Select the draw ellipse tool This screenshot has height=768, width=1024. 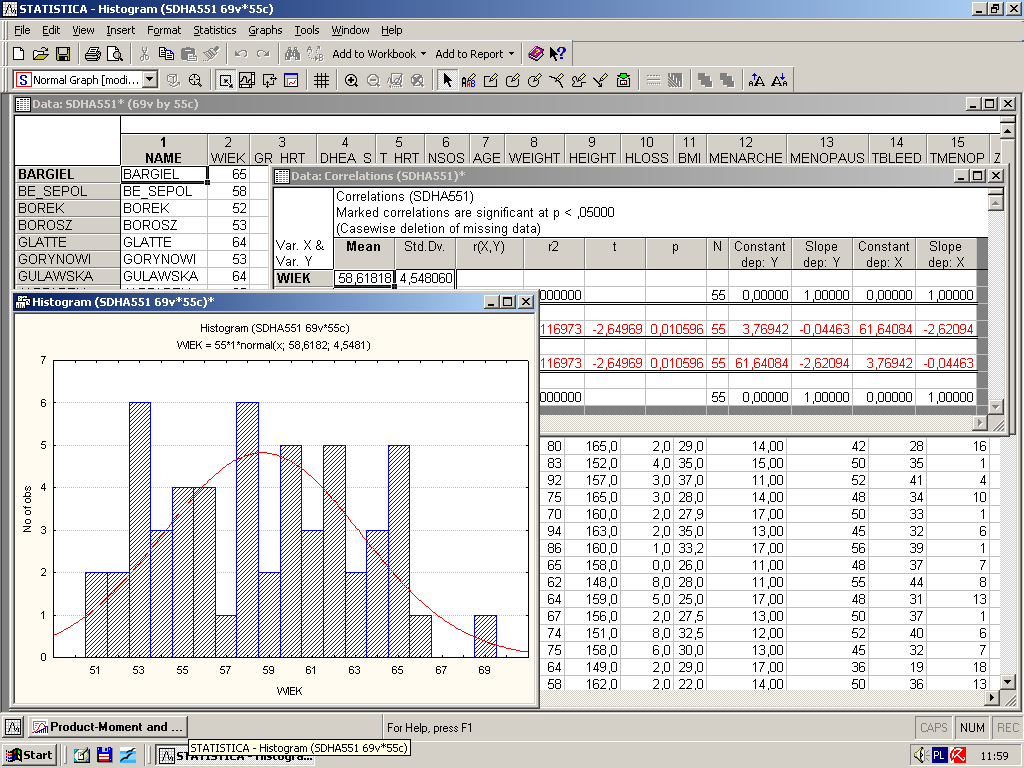click(535, 80)
